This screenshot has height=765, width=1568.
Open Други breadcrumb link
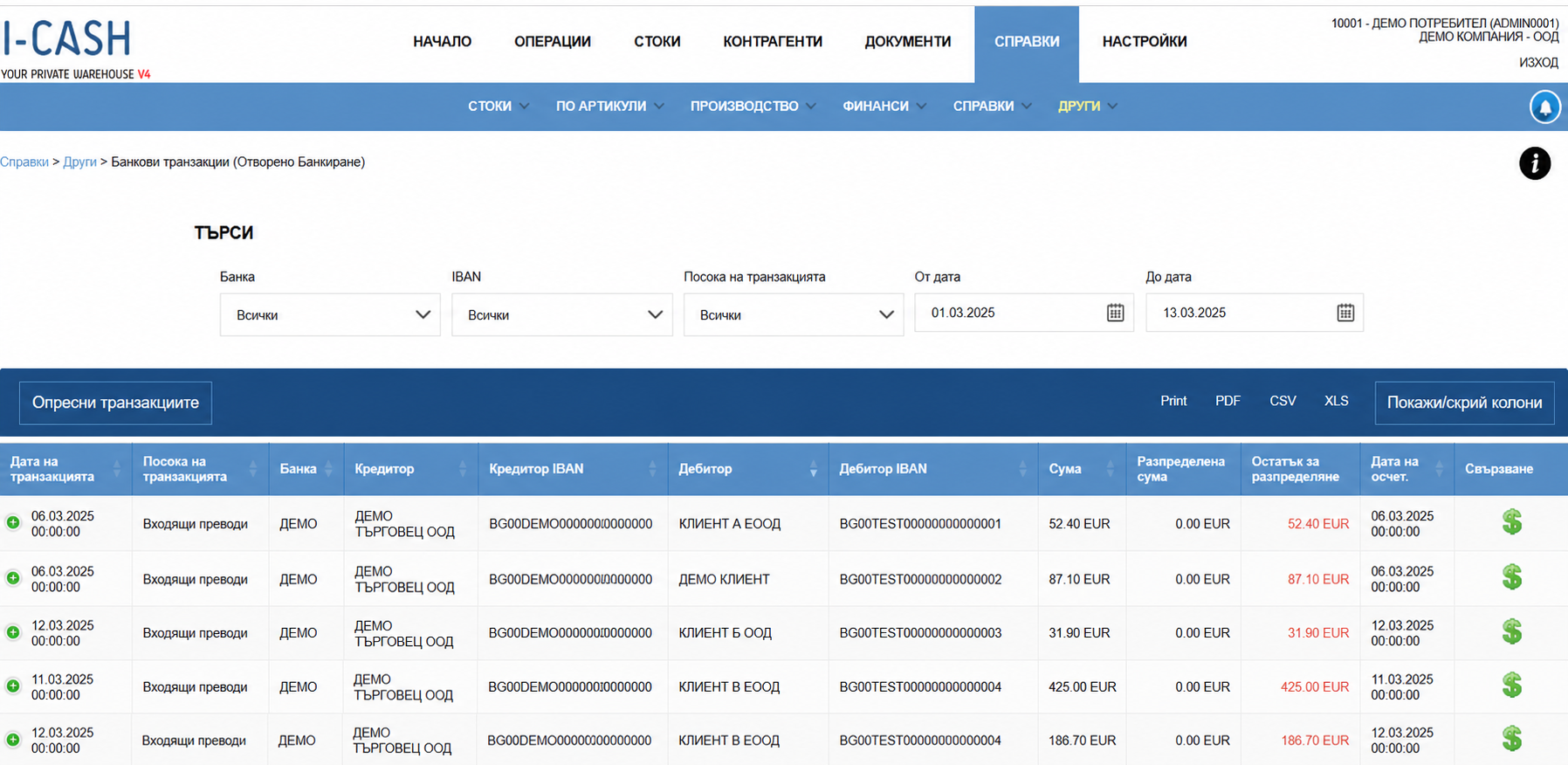[79, 162]
